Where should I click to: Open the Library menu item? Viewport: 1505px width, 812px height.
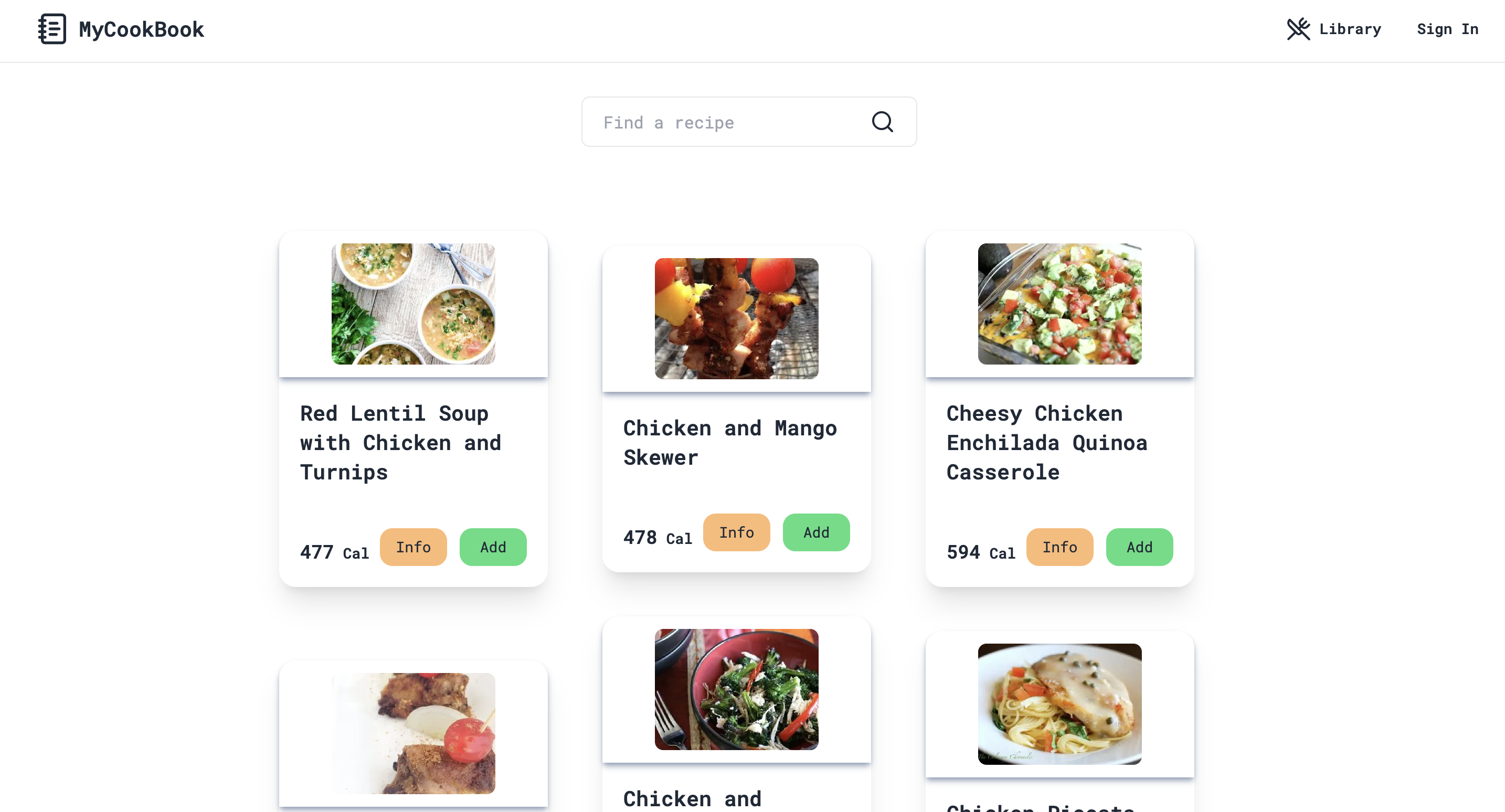click(x=1350, y=29)
